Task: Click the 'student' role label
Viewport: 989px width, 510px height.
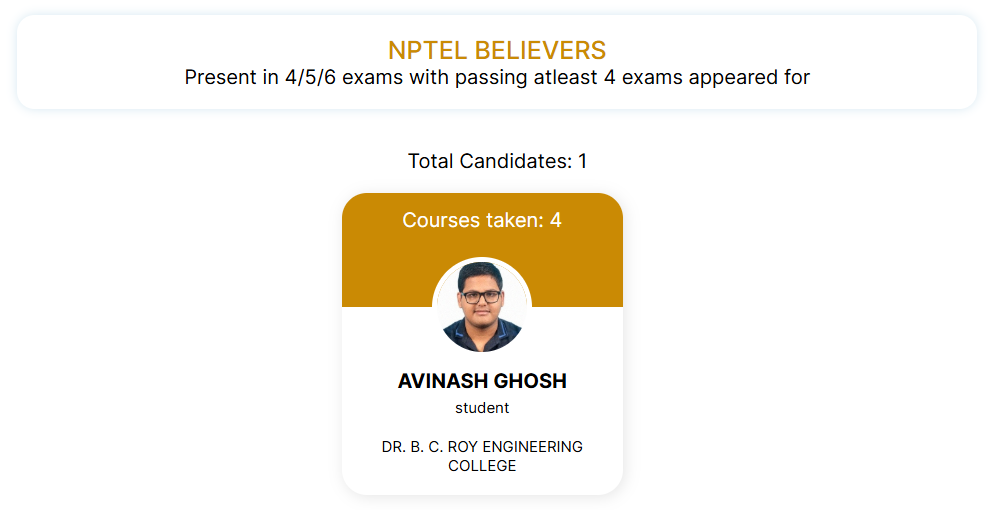Action: click(x=482, y=408)
